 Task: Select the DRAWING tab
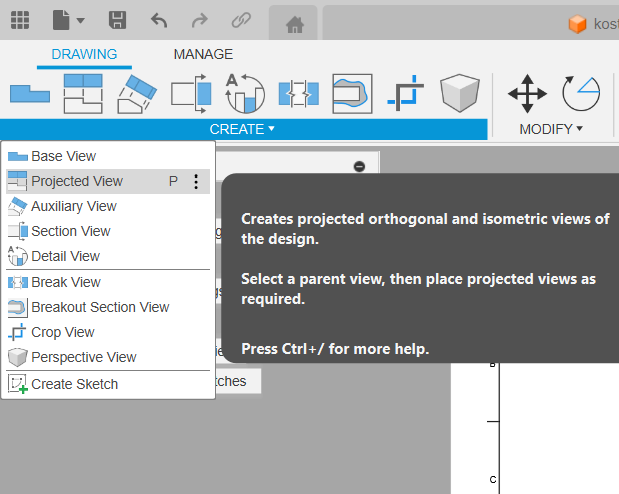[x=84, y=54]
